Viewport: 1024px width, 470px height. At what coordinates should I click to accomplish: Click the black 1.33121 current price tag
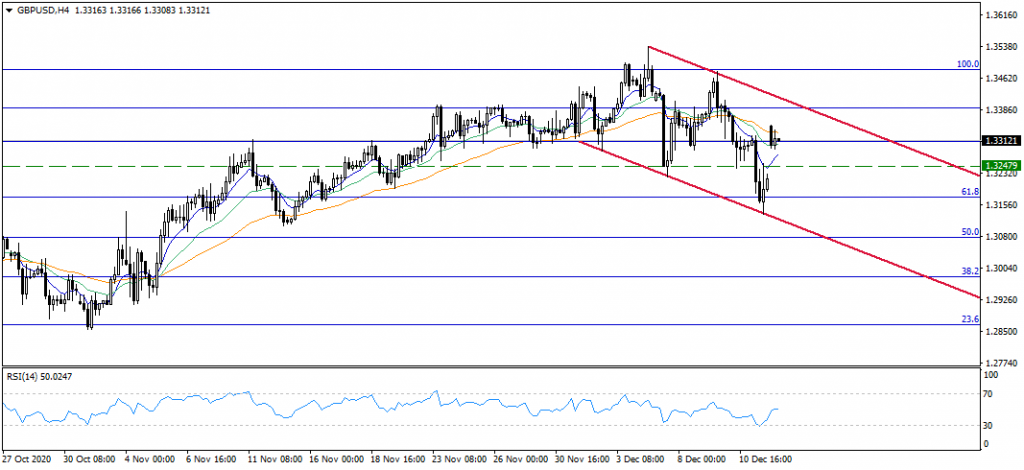pos(1001,141)
